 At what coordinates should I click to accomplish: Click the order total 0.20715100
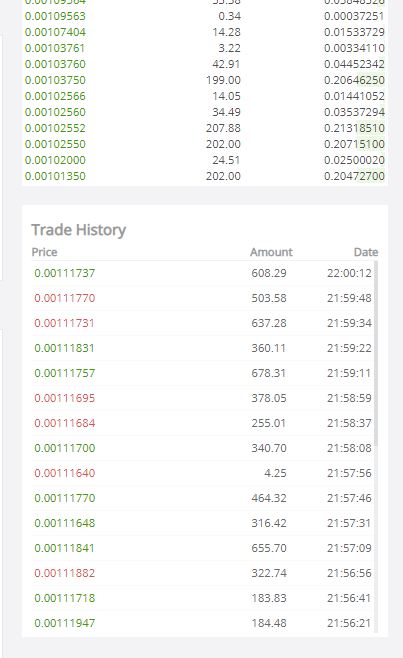[354, 144]
